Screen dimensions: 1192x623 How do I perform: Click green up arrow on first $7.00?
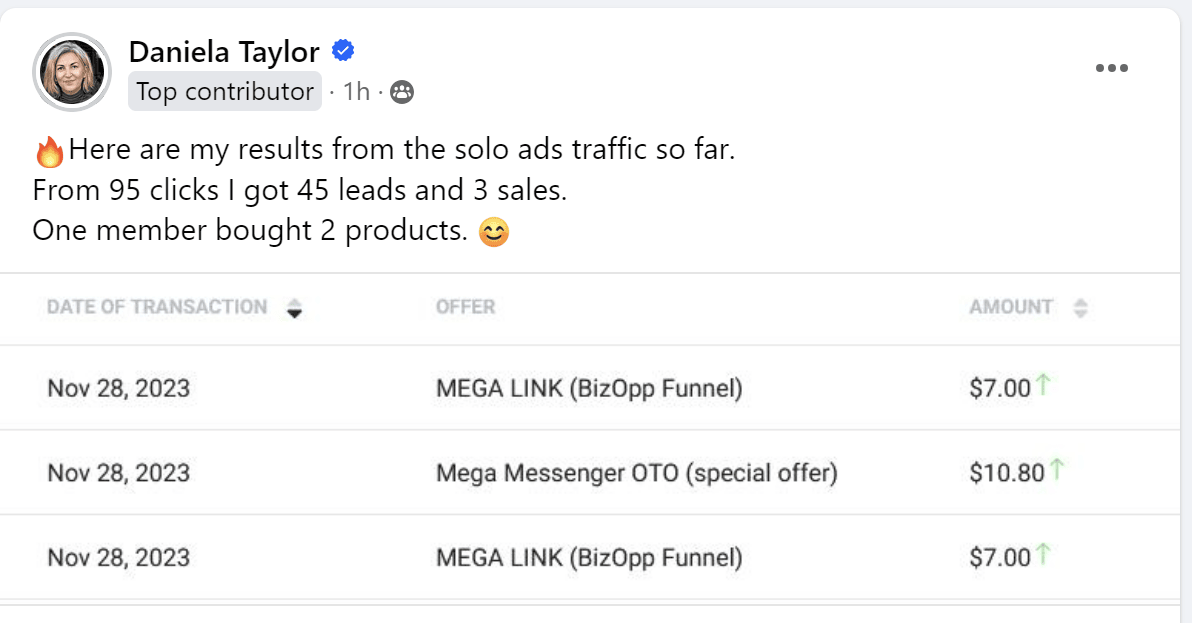(1043, 386)
